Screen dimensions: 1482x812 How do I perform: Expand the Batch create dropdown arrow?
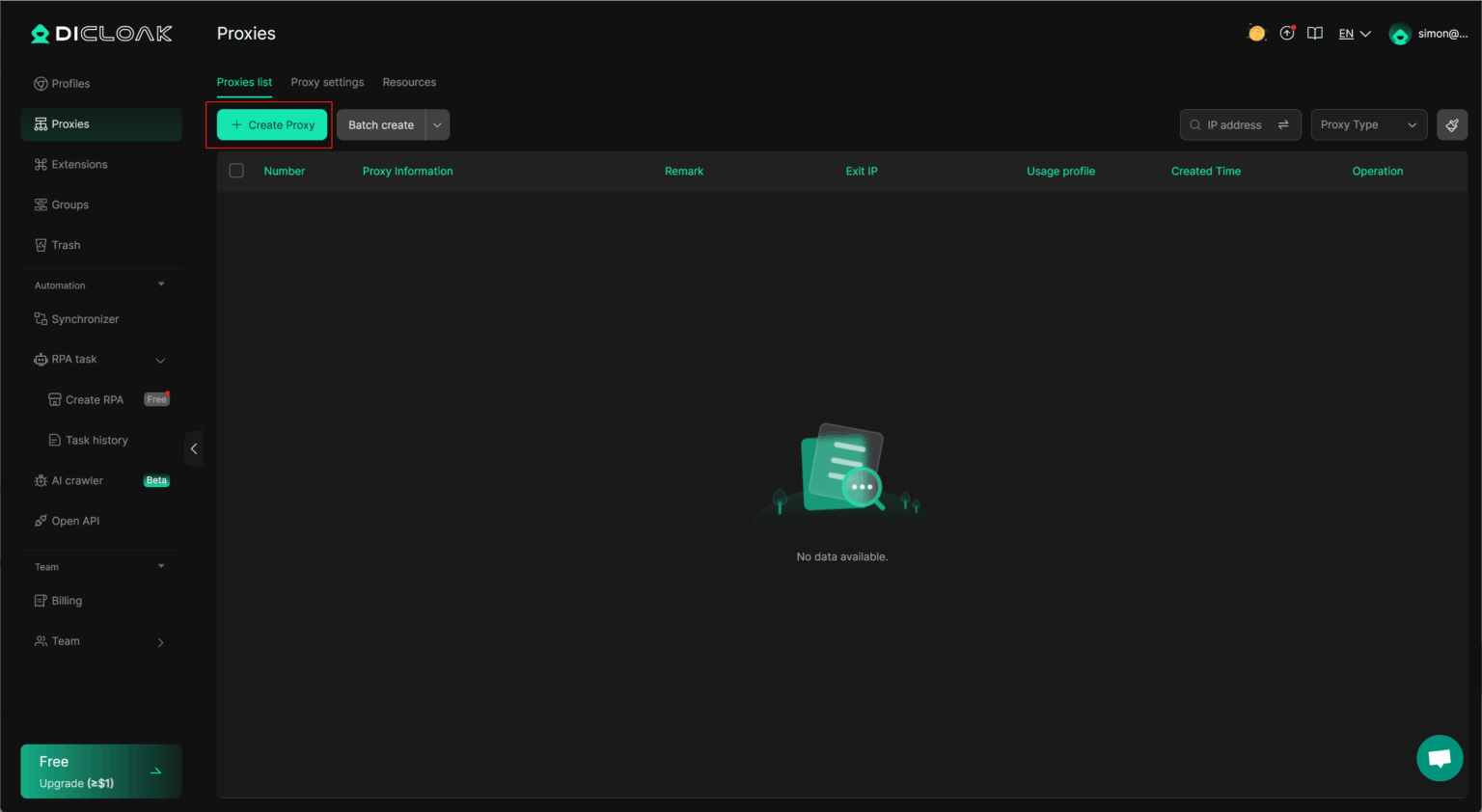(436, 124)
